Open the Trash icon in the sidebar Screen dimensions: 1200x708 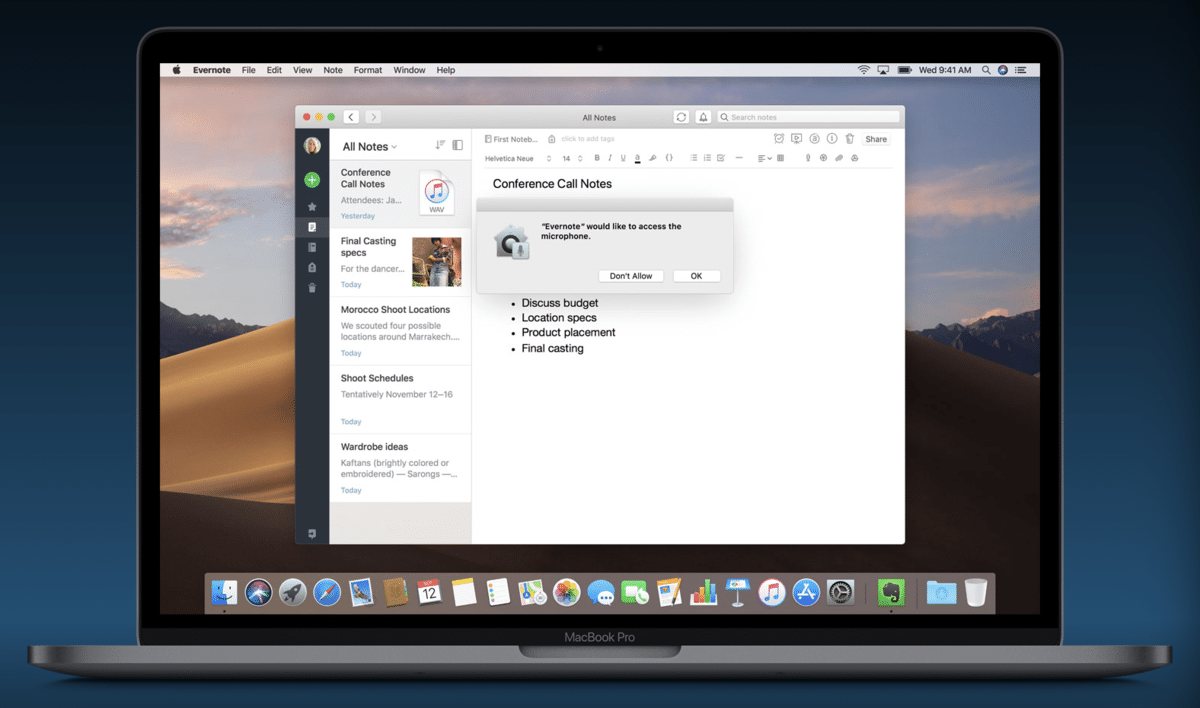312,288
